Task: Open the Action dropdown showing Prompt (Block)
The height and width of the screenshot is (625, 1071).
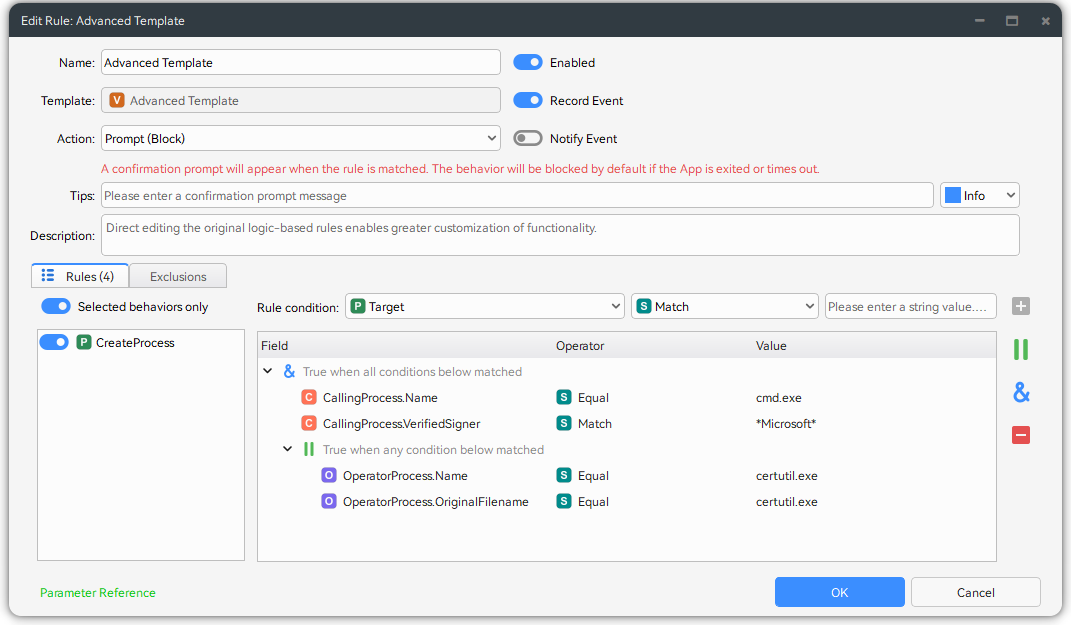Action: point(300,139)
